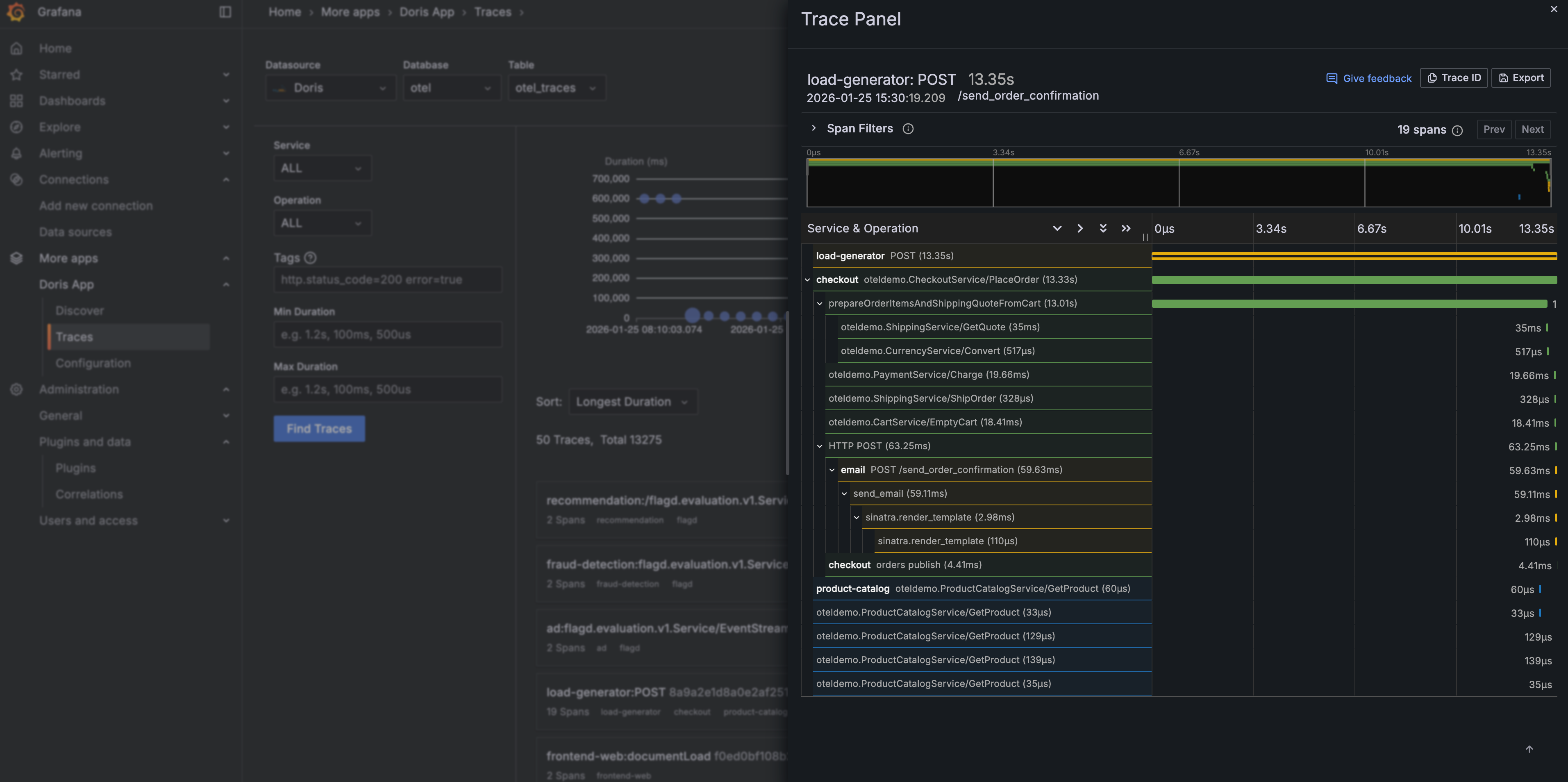Show info icon next to 19 spans
This screenshot has height=782, width=1568.
1457,130
